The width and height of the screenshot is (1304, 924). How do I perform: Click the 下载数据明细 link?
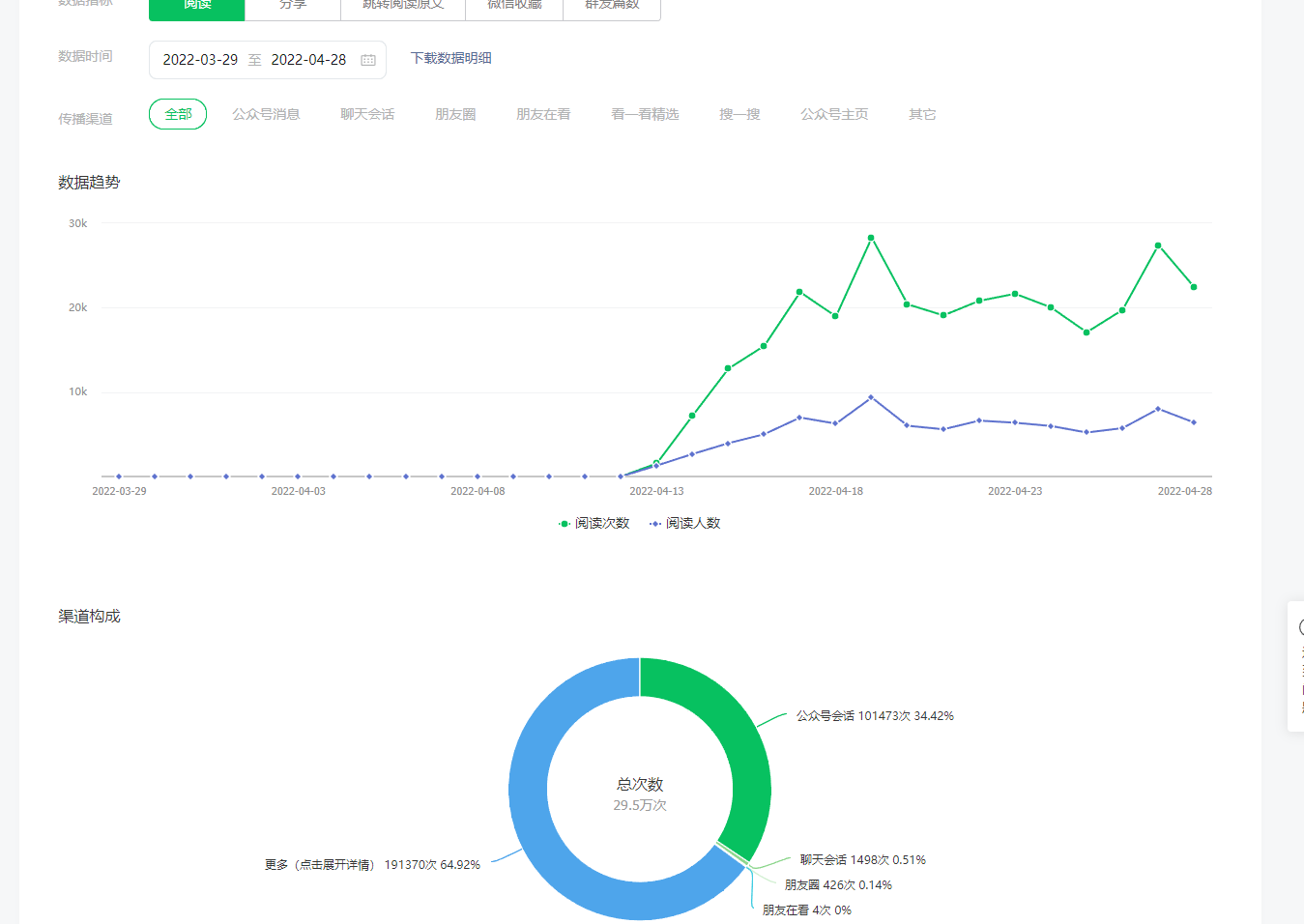click(450, 58)
